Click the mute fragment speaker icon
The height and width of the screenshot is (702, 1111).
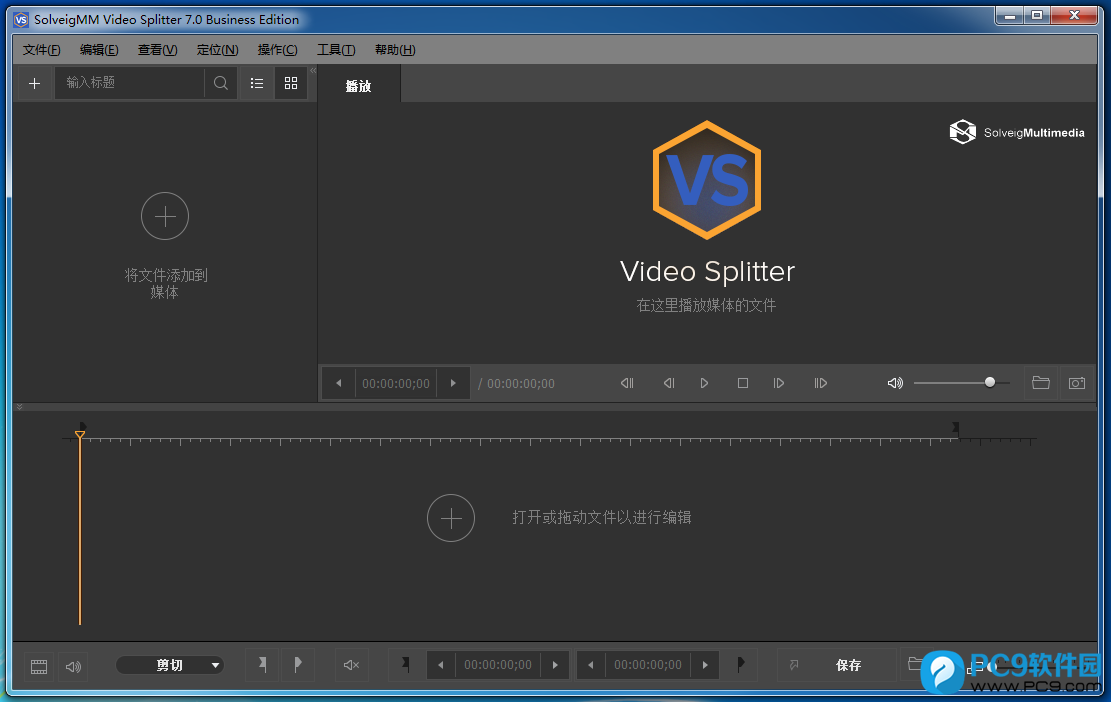[x=351, y=665]
